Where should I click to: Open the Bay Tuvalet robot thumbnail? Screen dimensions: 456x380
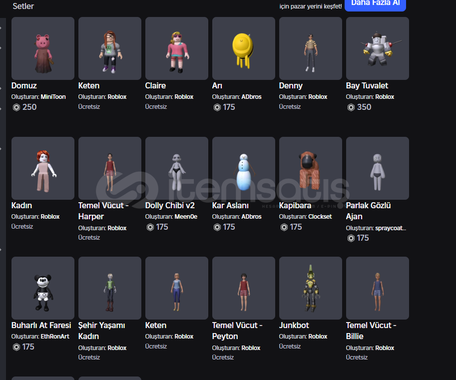(x=377, y=48)
